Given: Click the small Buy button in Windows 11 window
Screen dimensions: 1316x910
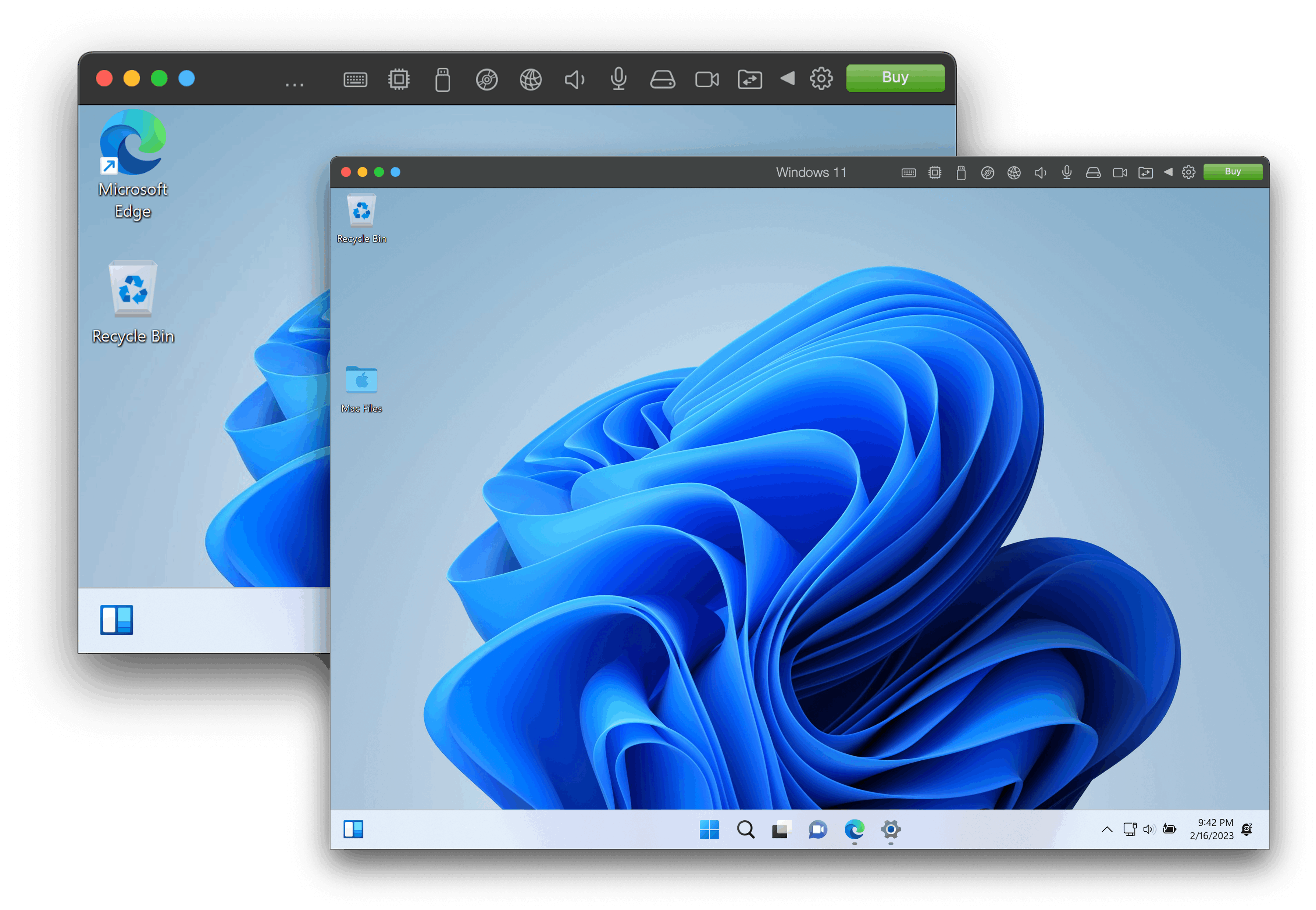Looking at the screenshot, I should pos(1233,172).
